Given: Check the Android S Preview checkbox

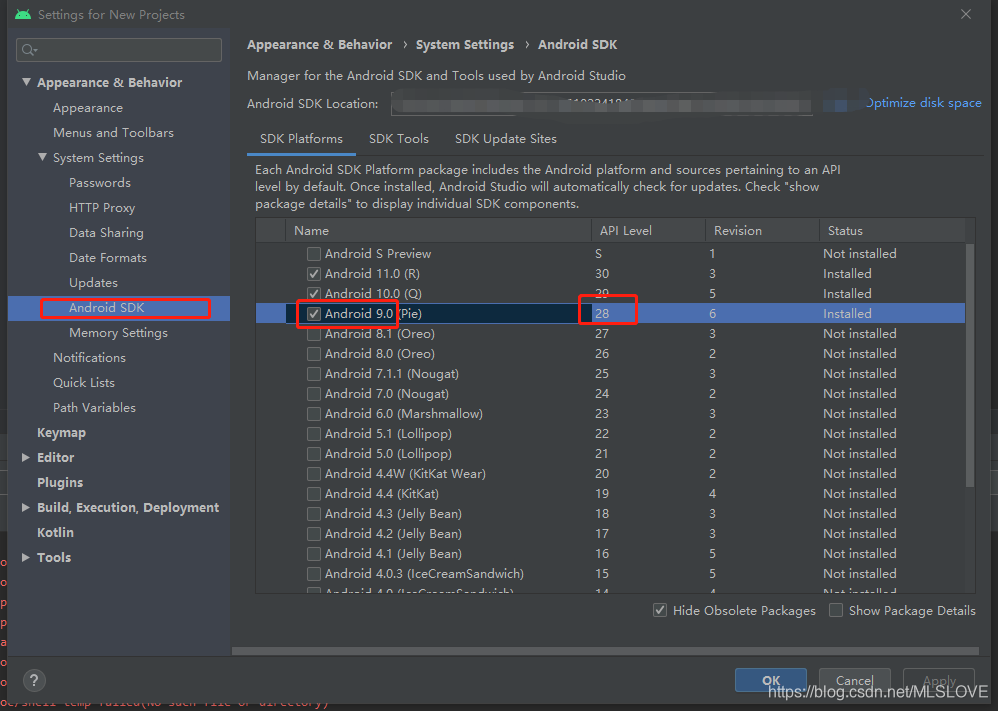Looking at the screenshot, I should pyautogui.click(x=314, y=254).
